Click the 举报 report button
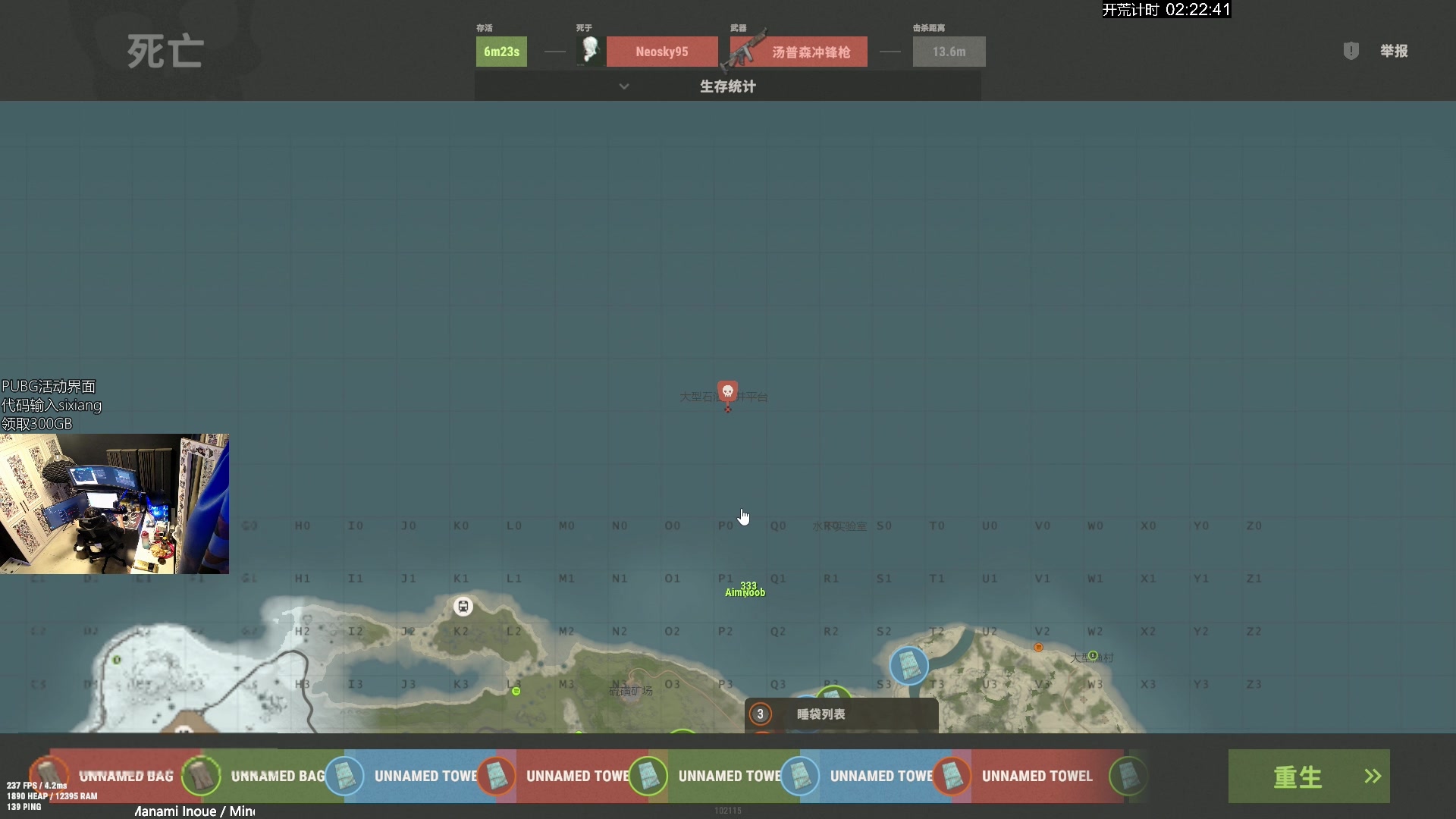Screen dimensions: 1456x819 1393,51
